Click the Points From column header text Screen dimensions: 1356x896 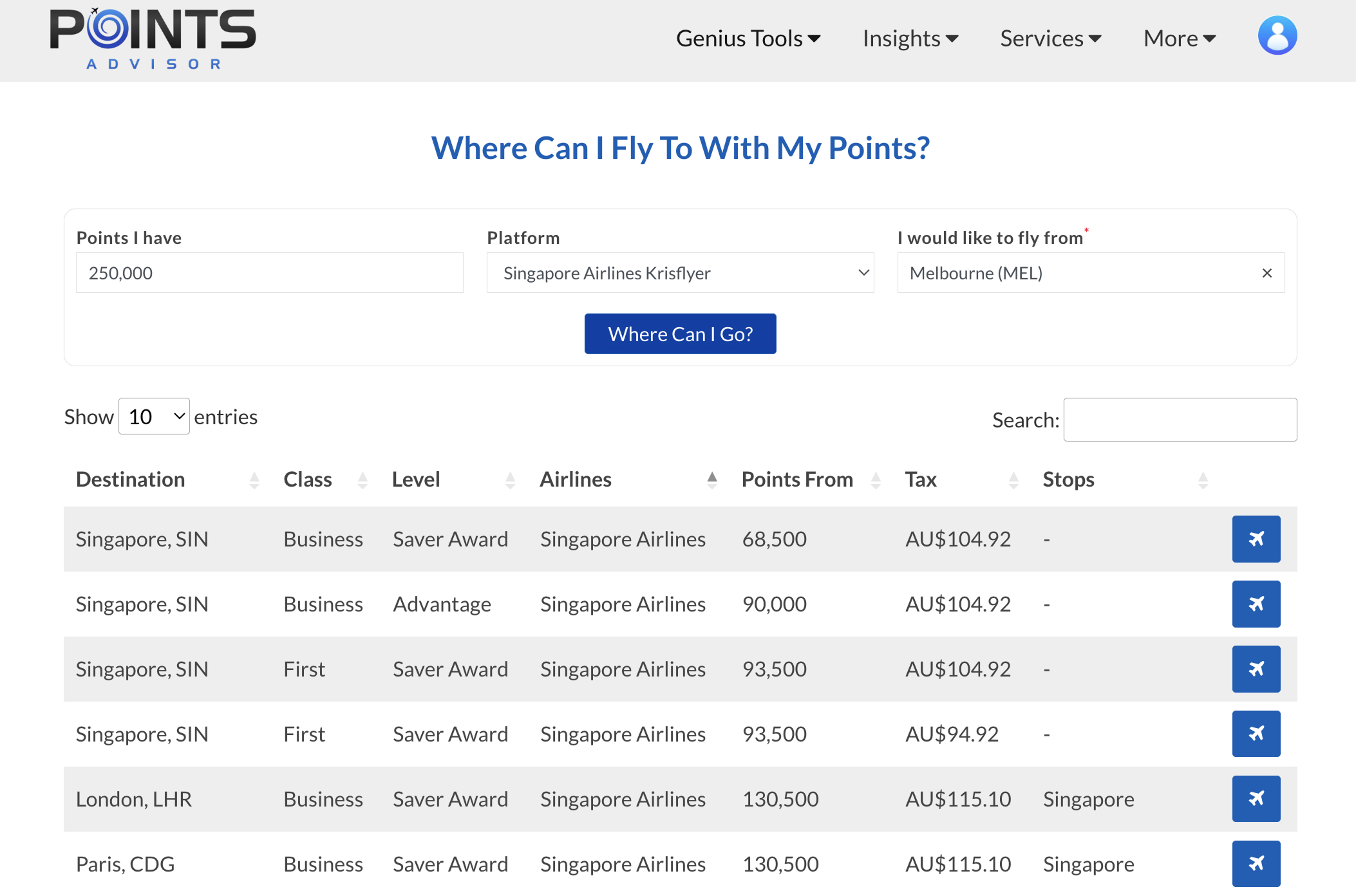797,480
